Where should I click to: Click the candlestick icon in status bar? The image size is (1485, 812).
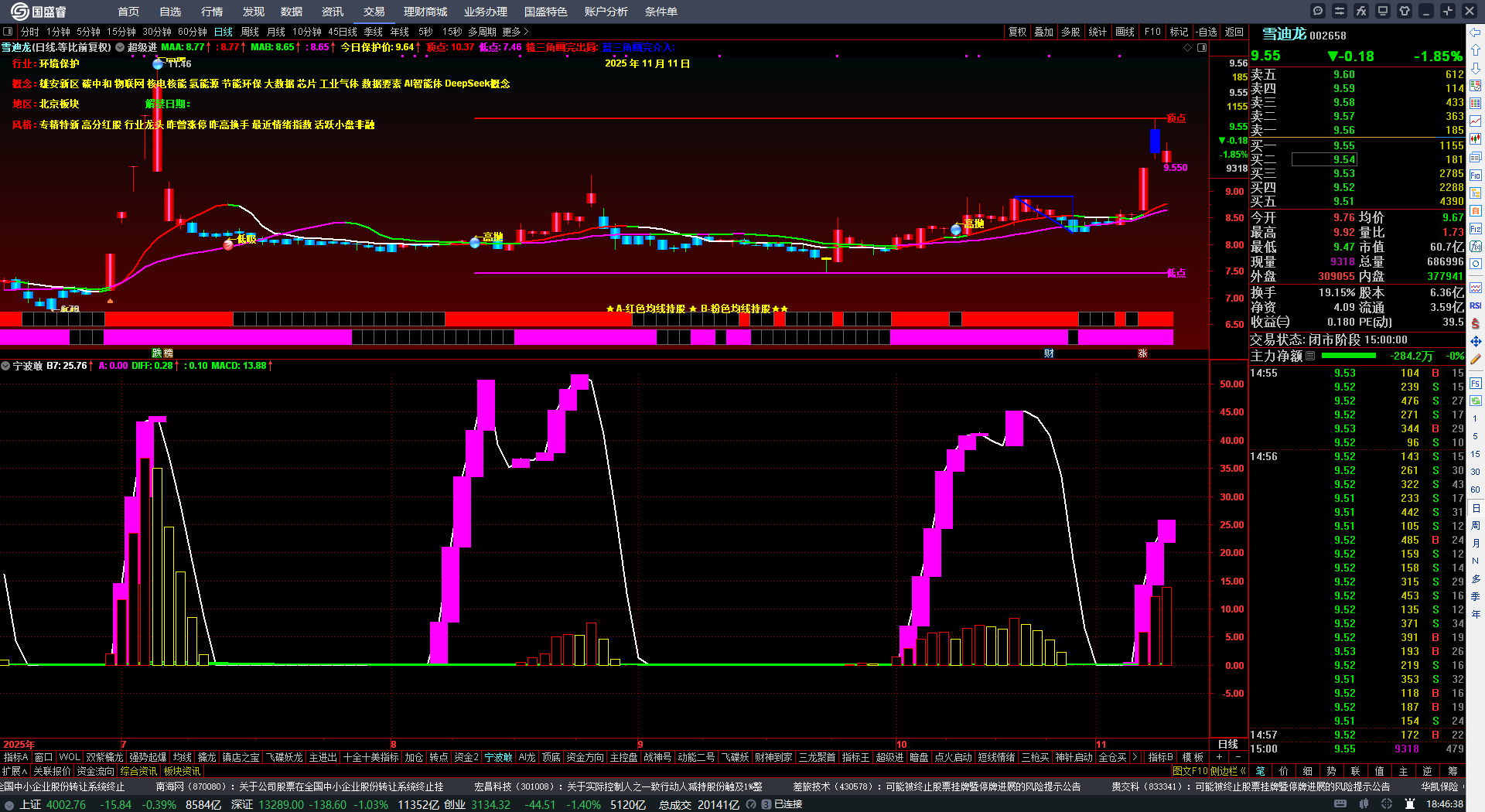[x=1363, y=804]
